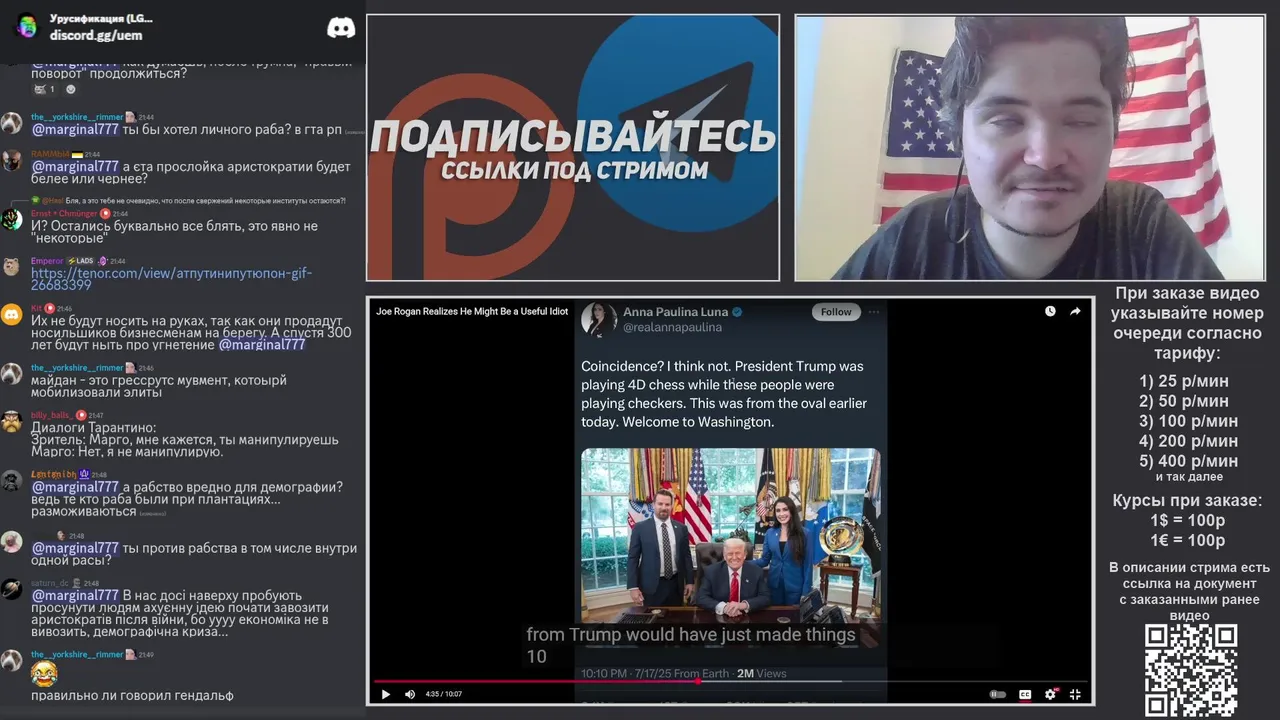Screen dimensions: 1280x720
Task: Click the streamer webcam feed
Action: [x=1030, y=148]
